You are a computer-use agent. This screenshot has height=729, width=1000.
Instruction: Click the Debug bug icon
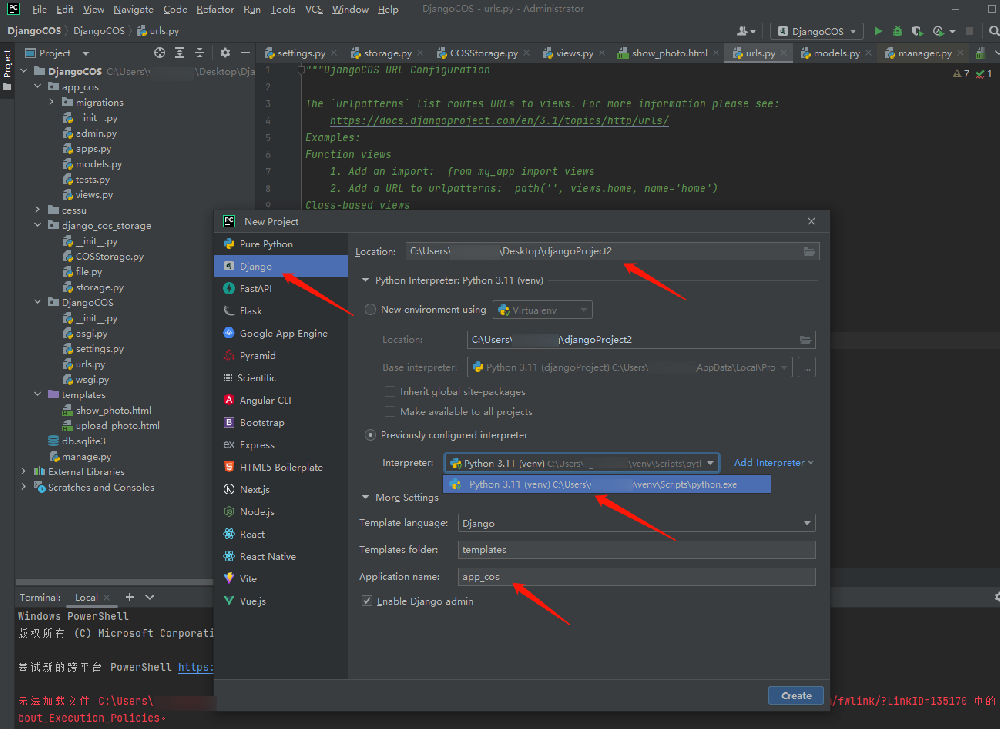[898, 31]
